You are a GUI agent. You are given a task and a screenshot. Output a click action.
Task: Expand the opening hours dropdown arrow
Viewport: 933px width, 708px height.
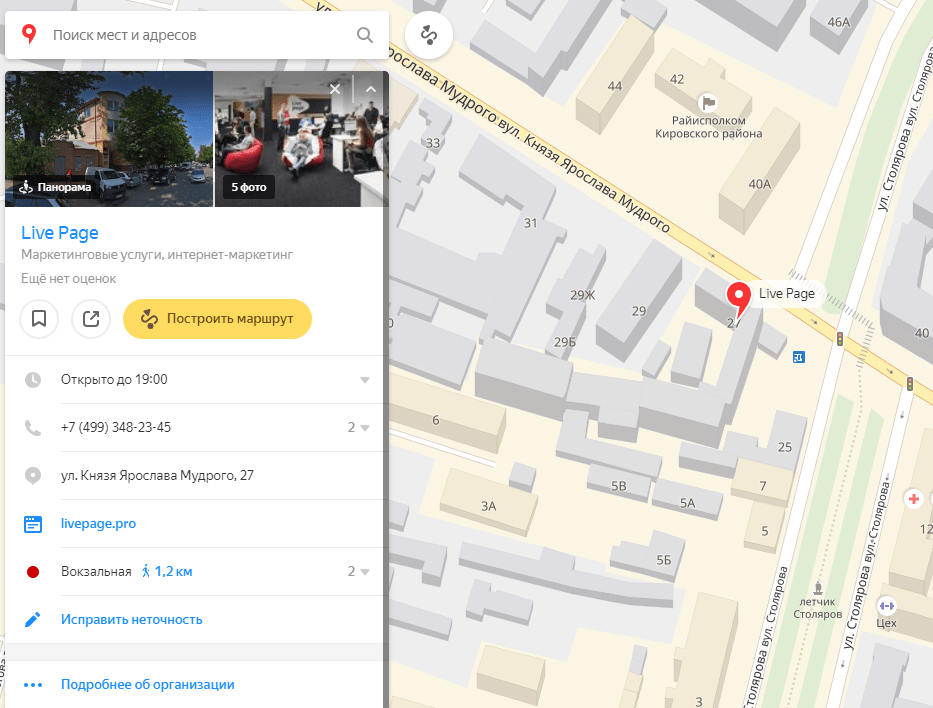365,380
